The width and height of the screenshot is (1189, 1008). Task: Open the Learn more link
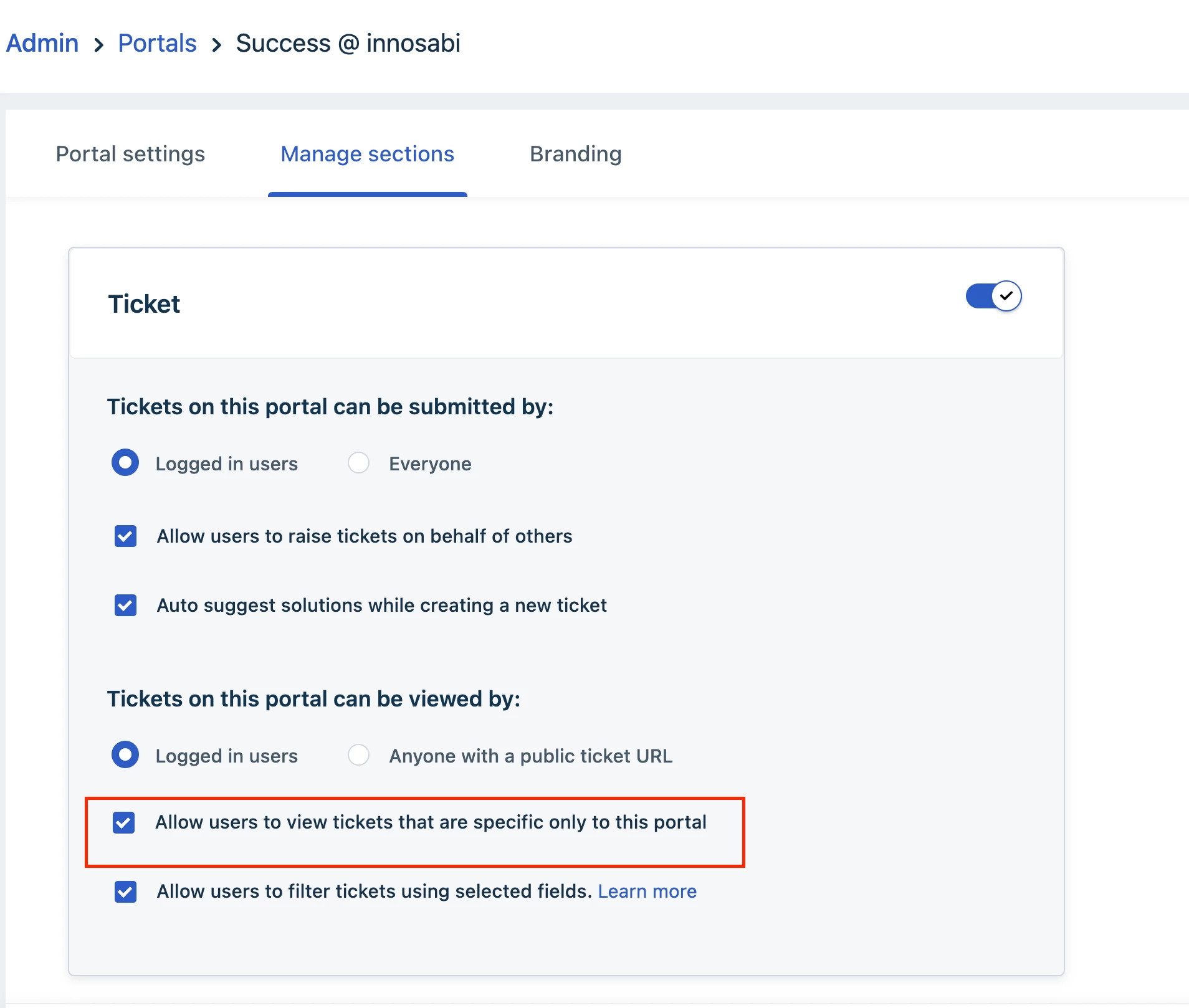pyautogui.click(x=647, y=892)
